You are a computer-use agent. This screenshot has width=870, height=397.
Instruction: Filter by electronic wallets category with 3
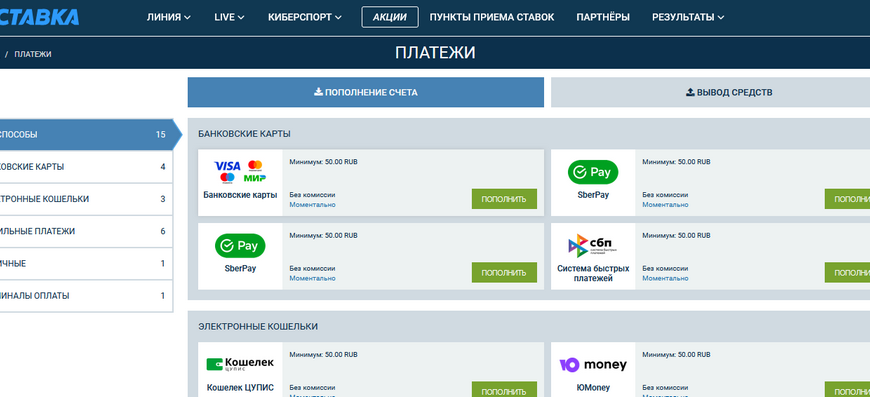point(86,198)
